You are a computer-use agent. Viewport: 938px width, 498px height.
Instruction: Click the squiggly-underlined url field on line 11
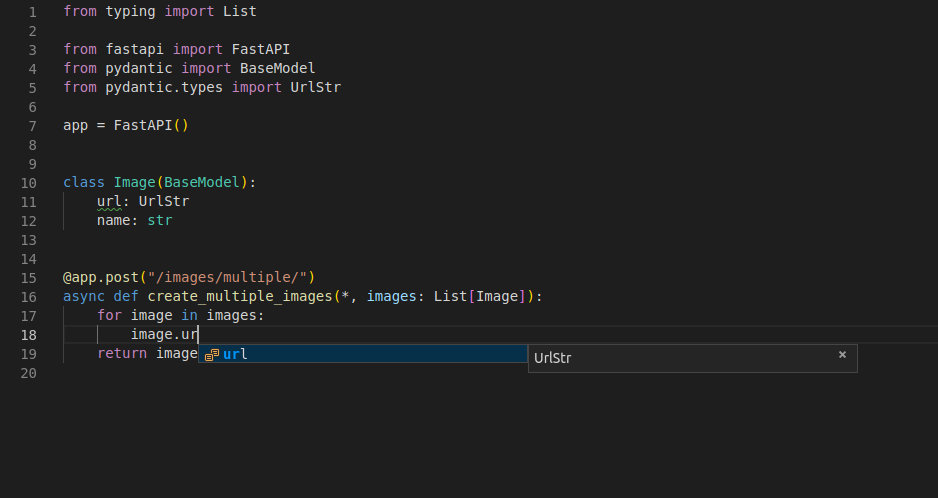(x=108, y=202)
